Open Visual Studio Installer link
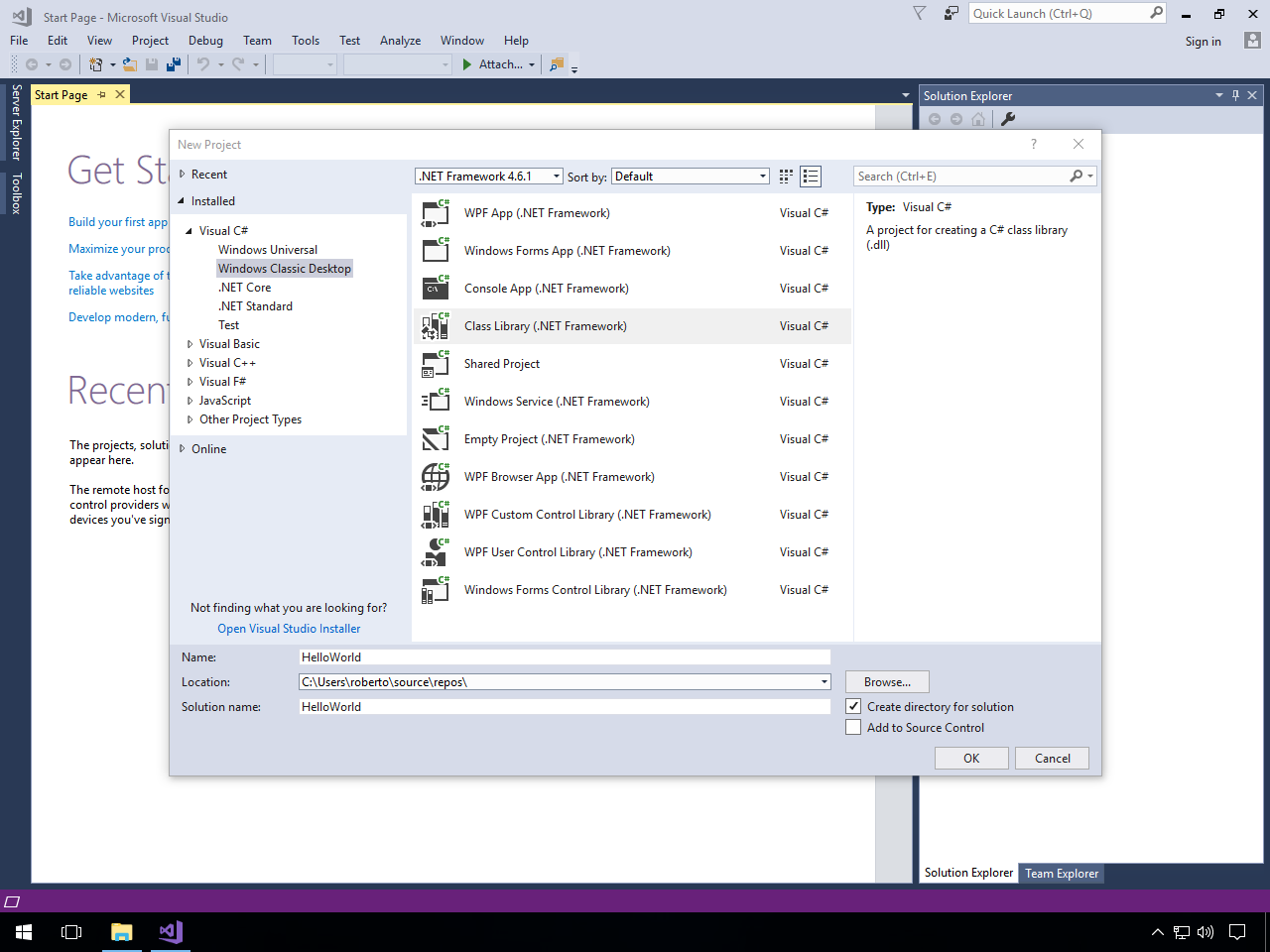This screenshot has width=1270, height=952. (289, 629)
